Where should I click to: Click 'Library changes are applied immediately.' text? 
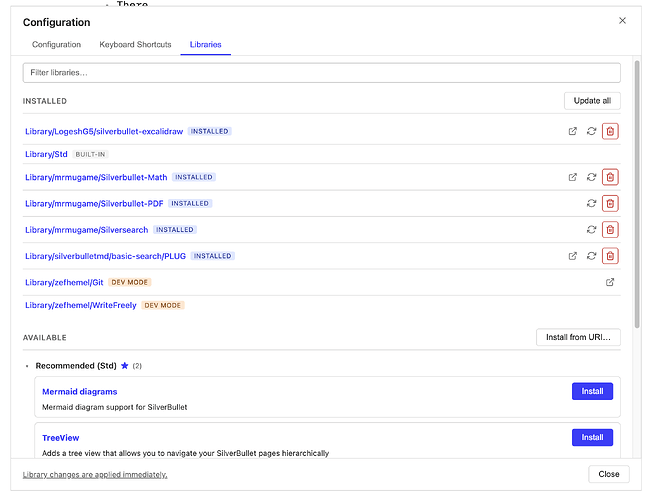click(95, 475)
